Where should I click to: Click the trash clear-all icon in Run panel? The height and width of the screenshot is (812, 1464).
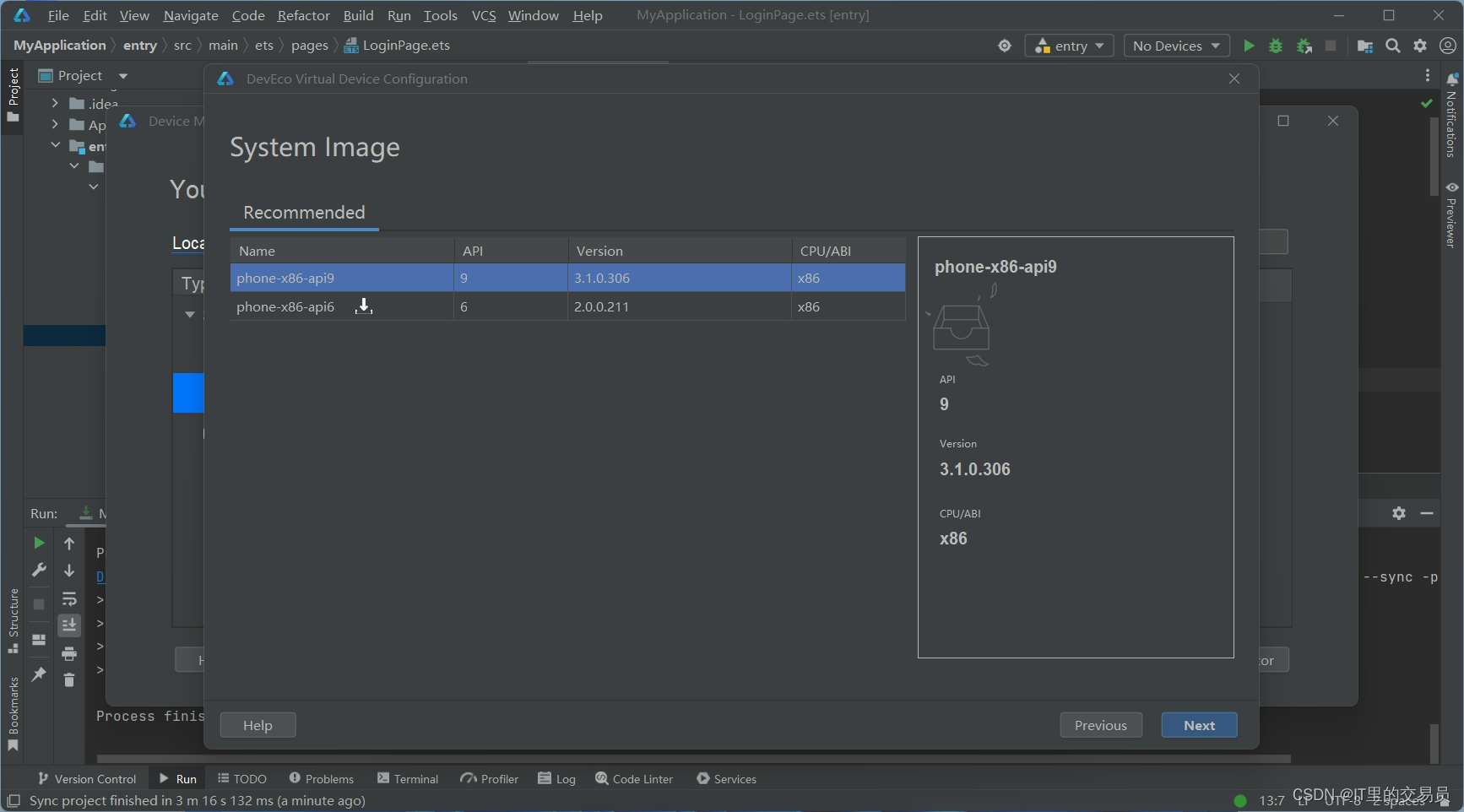(x=69, y=679)
